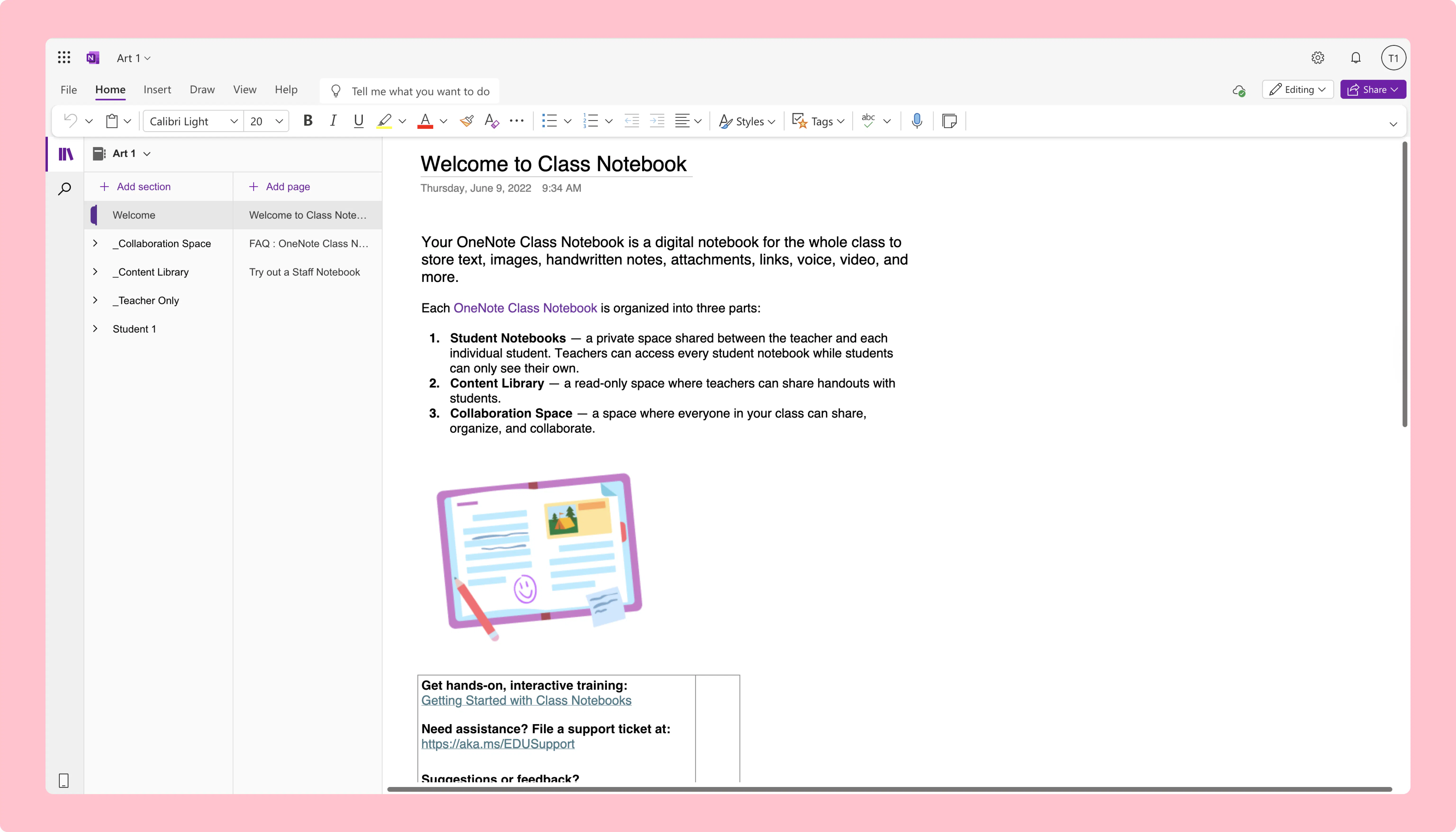This screenshot has width=1456, height=832.
Task: Toggle bold formatting
Action: [308, 121]
